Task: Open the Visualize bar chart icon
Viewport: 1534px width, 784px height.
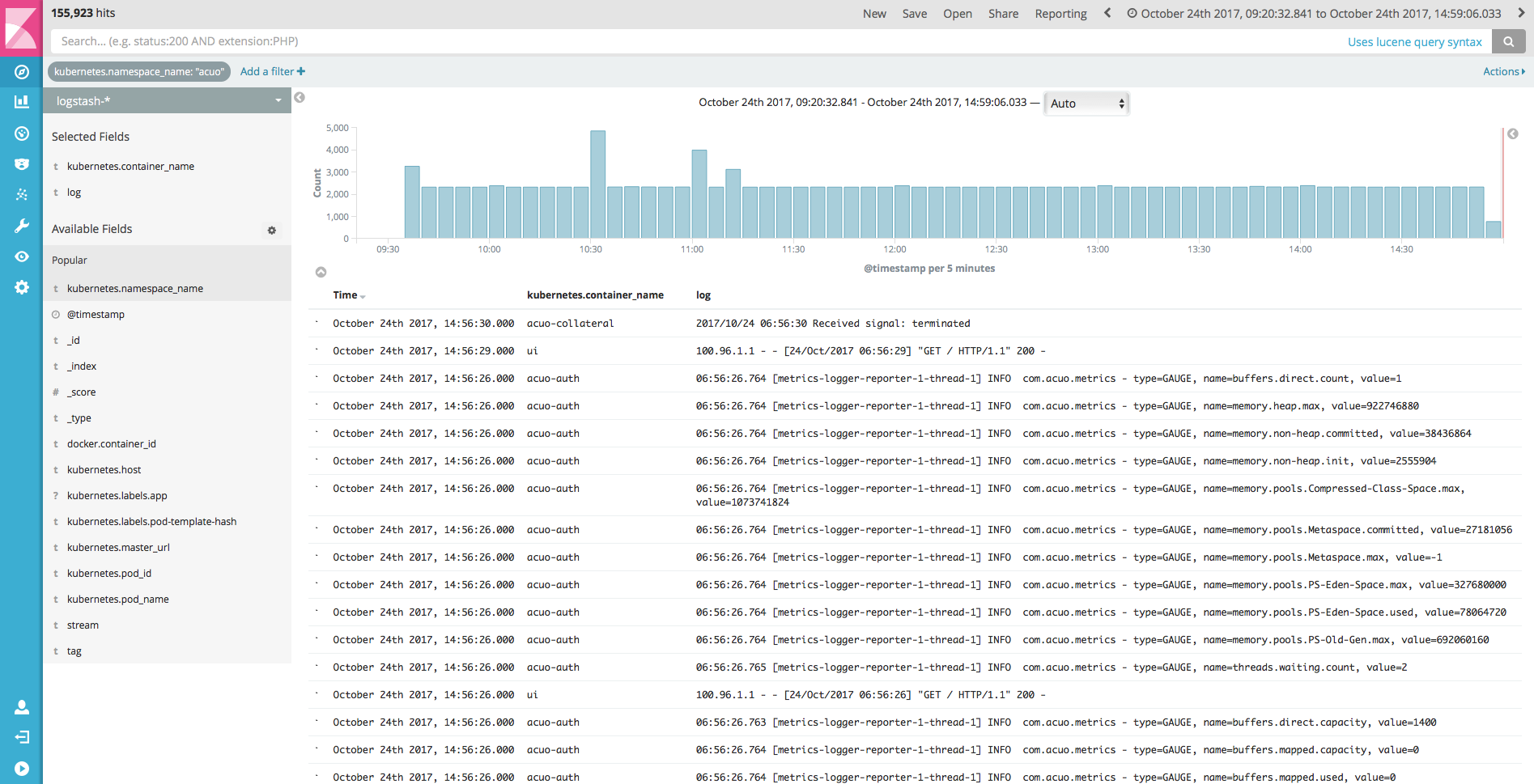Action: tap(22, 102)
